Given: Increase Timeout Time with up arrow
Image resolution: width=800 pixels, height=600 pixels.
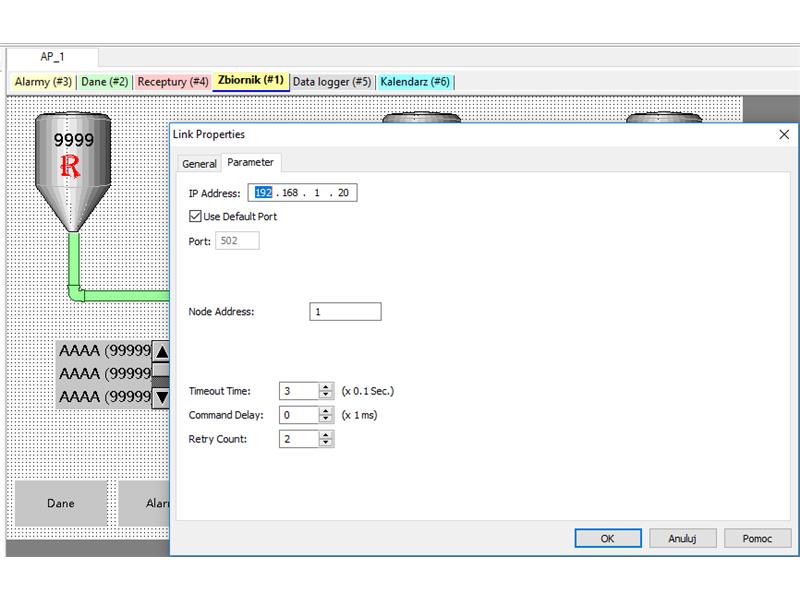Looking at the screenshot, I should (x=326, y=387).
